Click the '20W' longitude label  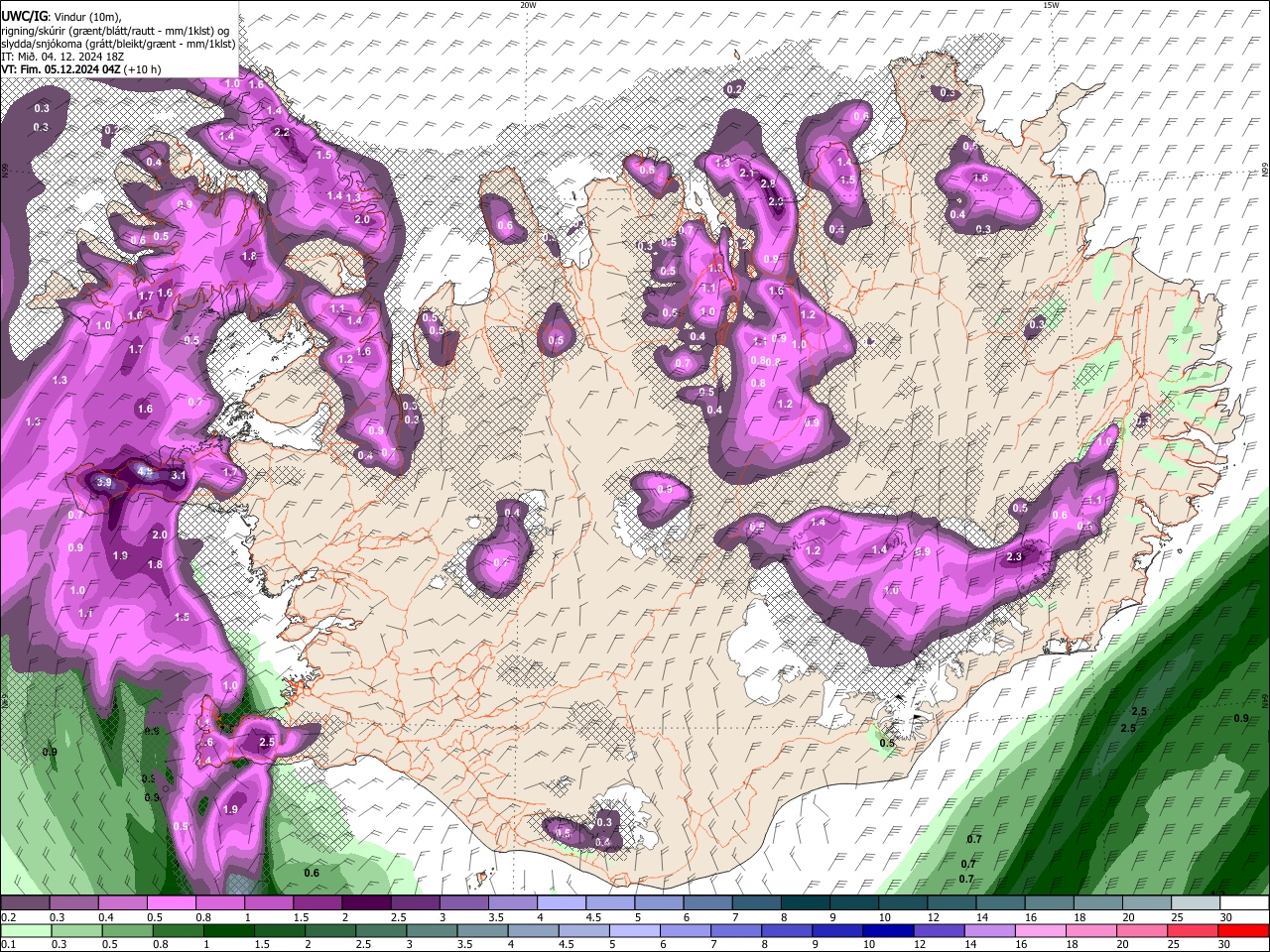pos(528,5)
